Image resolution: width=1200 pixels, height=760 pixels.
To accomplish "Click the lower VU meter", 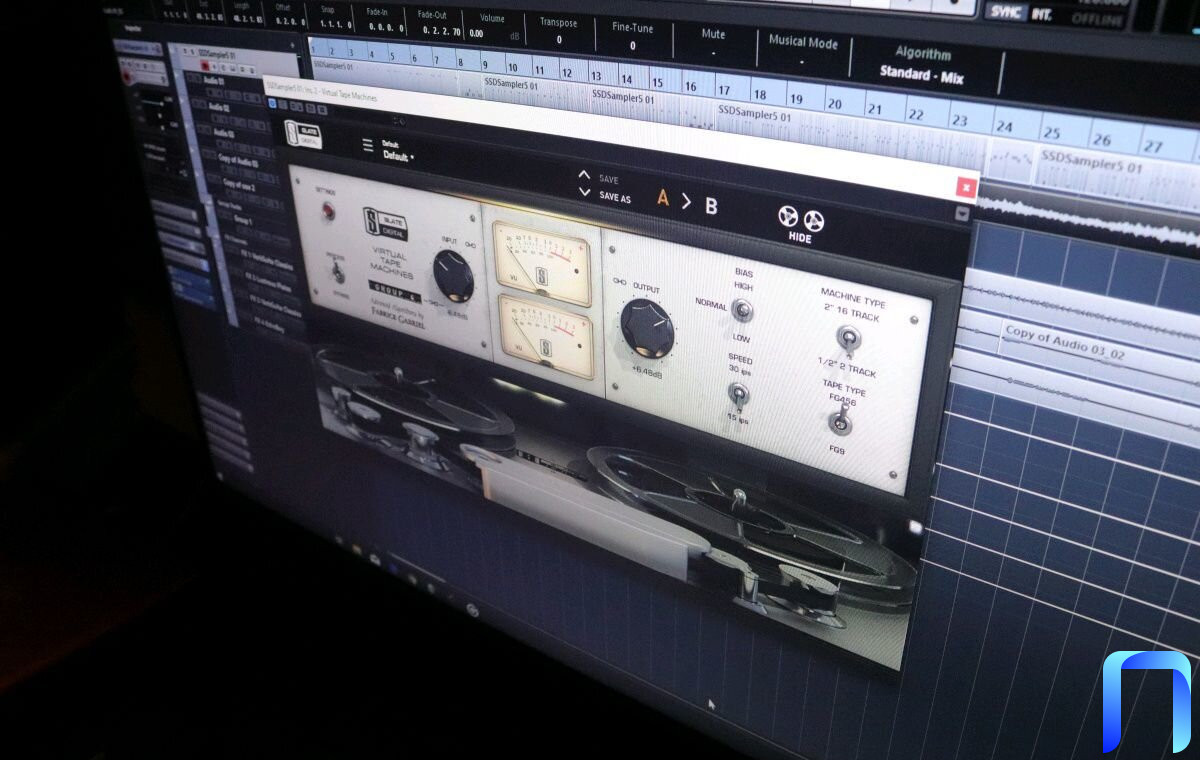I will tap(544, 336).
